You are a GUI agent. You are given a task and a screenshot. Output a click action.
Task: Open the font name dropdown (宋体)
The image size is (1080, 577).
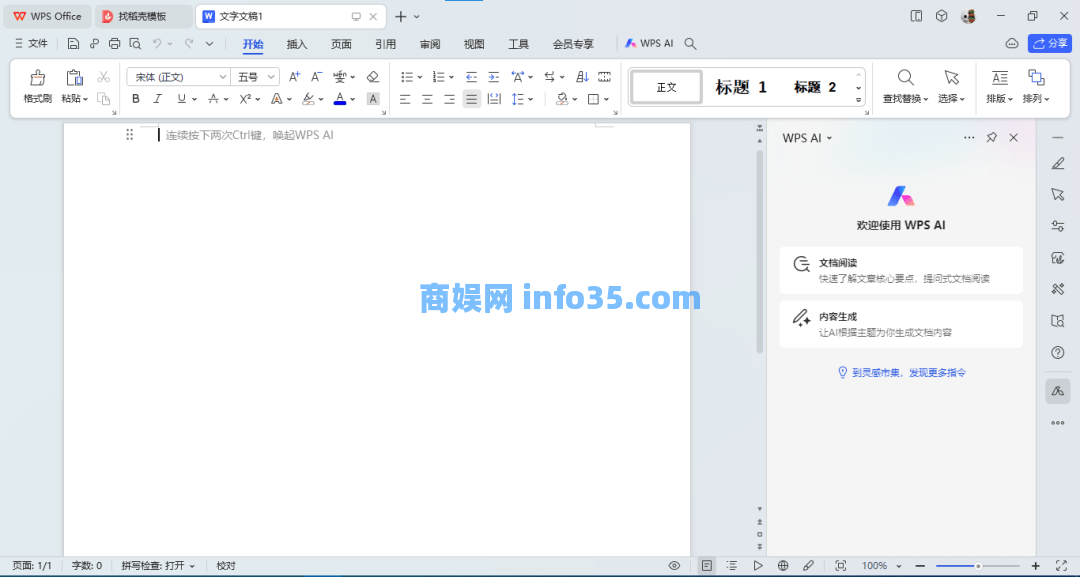tap(222, 77)
